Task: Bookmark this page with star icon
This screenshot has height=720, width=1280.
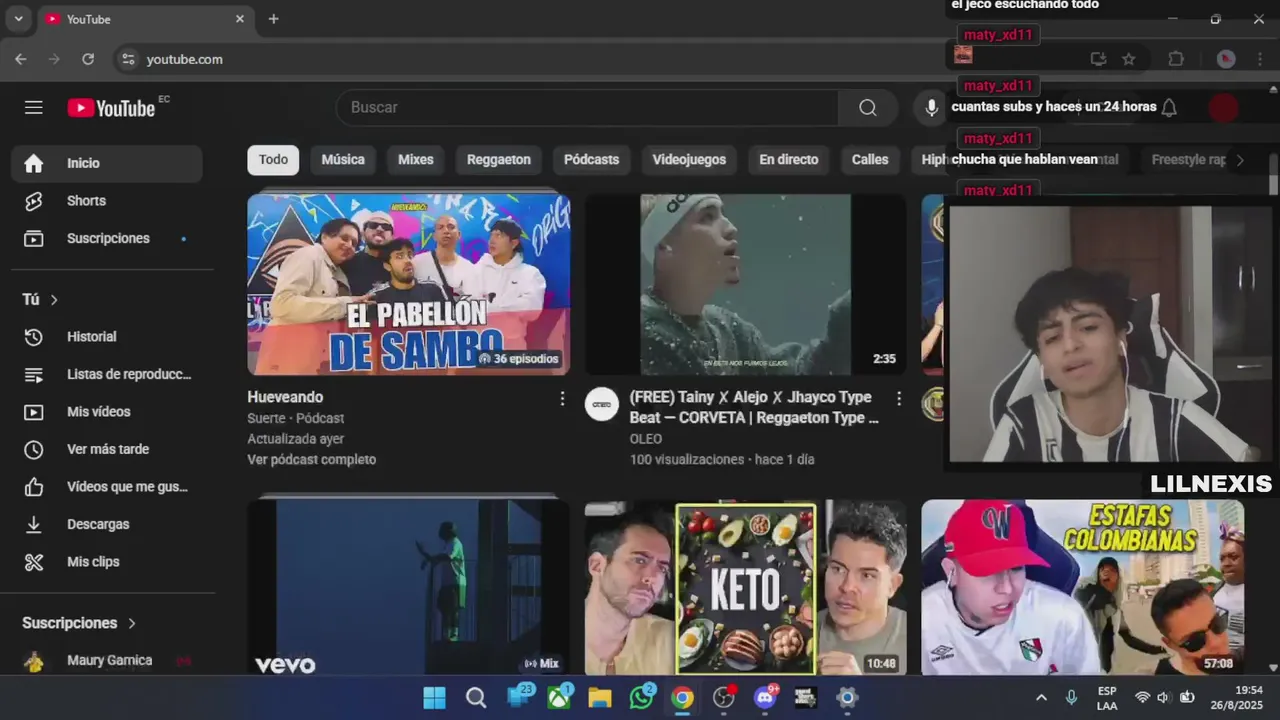Action: coord(1129,59)
